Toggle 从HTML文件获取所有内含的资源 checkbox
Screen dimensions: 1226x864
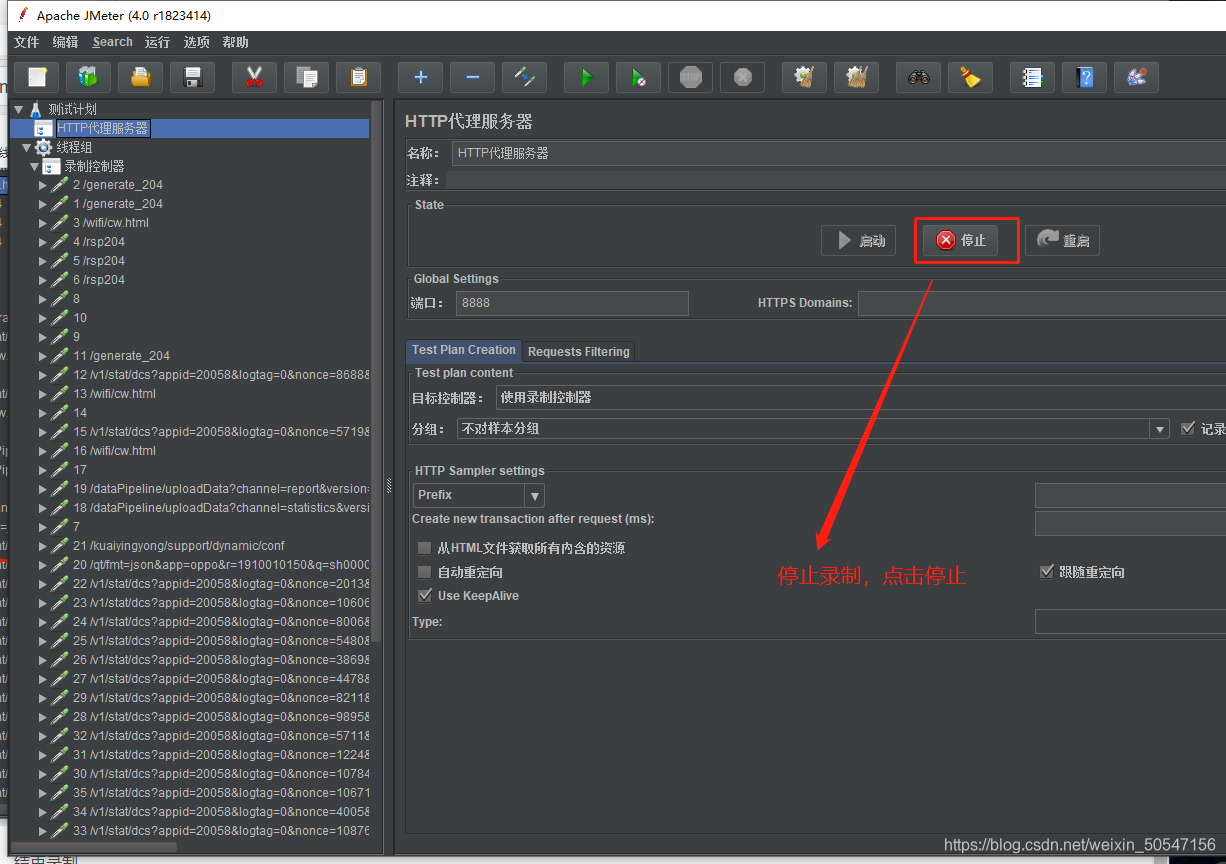point(424,548)
